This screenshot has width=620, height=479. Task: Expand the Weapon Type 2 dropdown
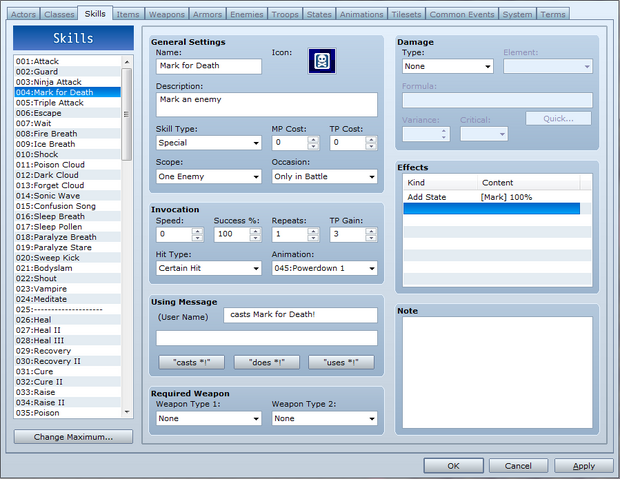point(324,418)
